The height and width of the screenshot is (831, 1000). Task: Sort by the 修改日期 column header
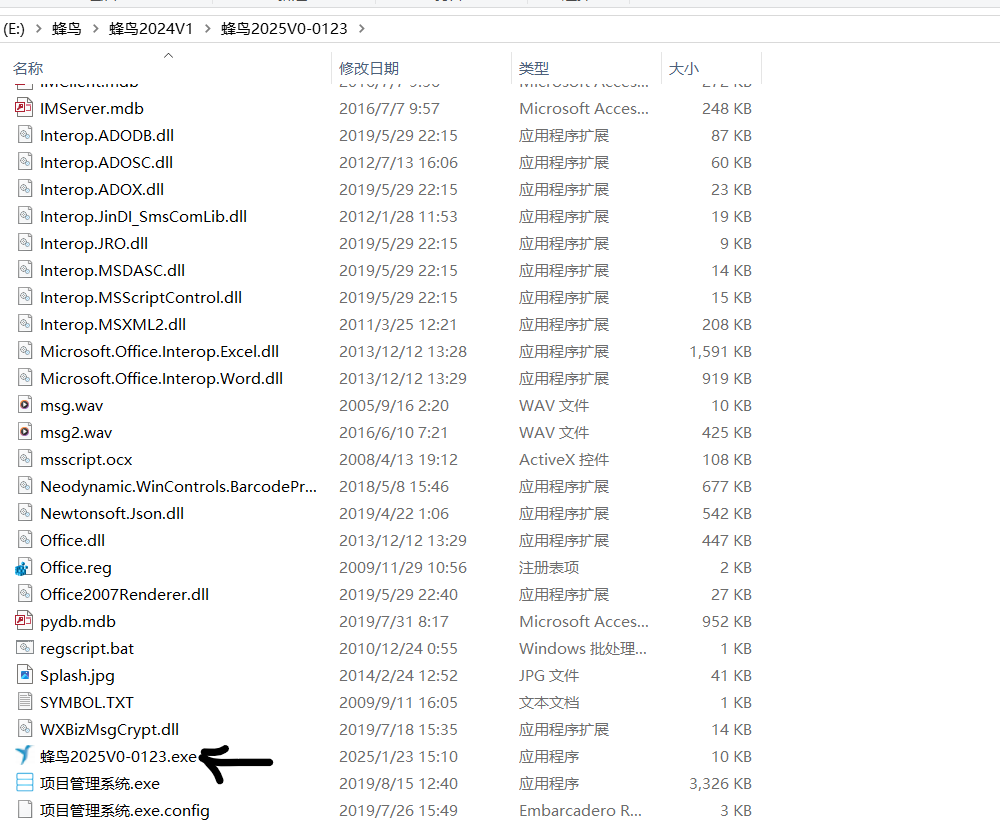369,68
